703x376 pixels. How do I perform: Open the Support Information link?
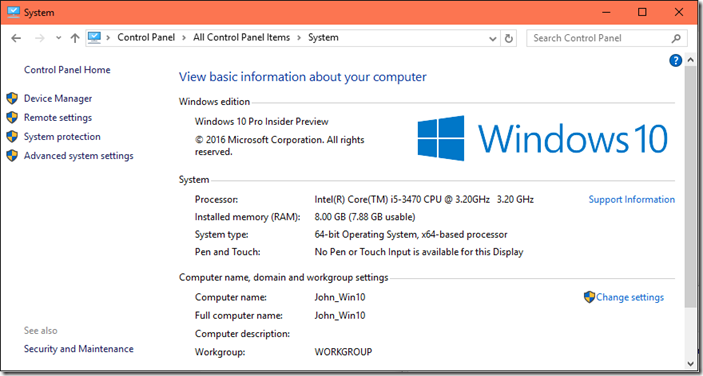click(x=632, y=199)
